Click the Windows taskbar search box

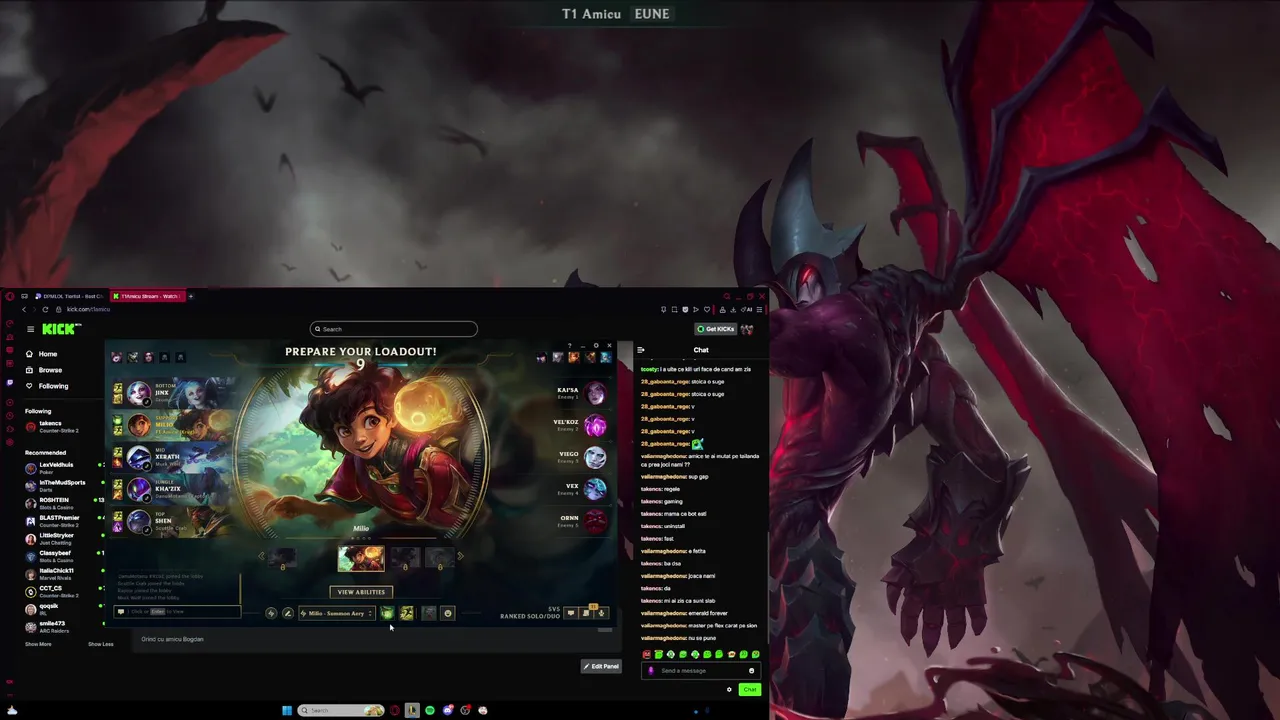point(341,710)
